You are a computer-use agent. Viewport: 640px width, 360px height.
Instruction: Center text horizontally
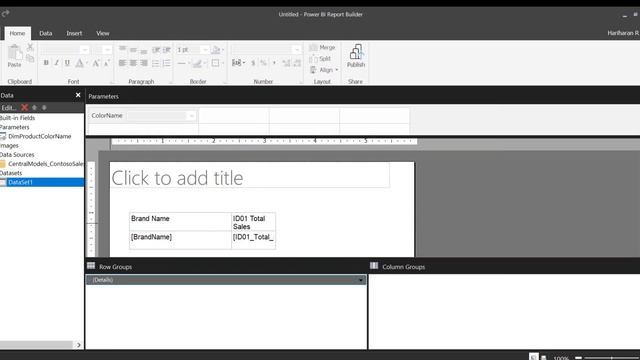[x=133, y=63]
